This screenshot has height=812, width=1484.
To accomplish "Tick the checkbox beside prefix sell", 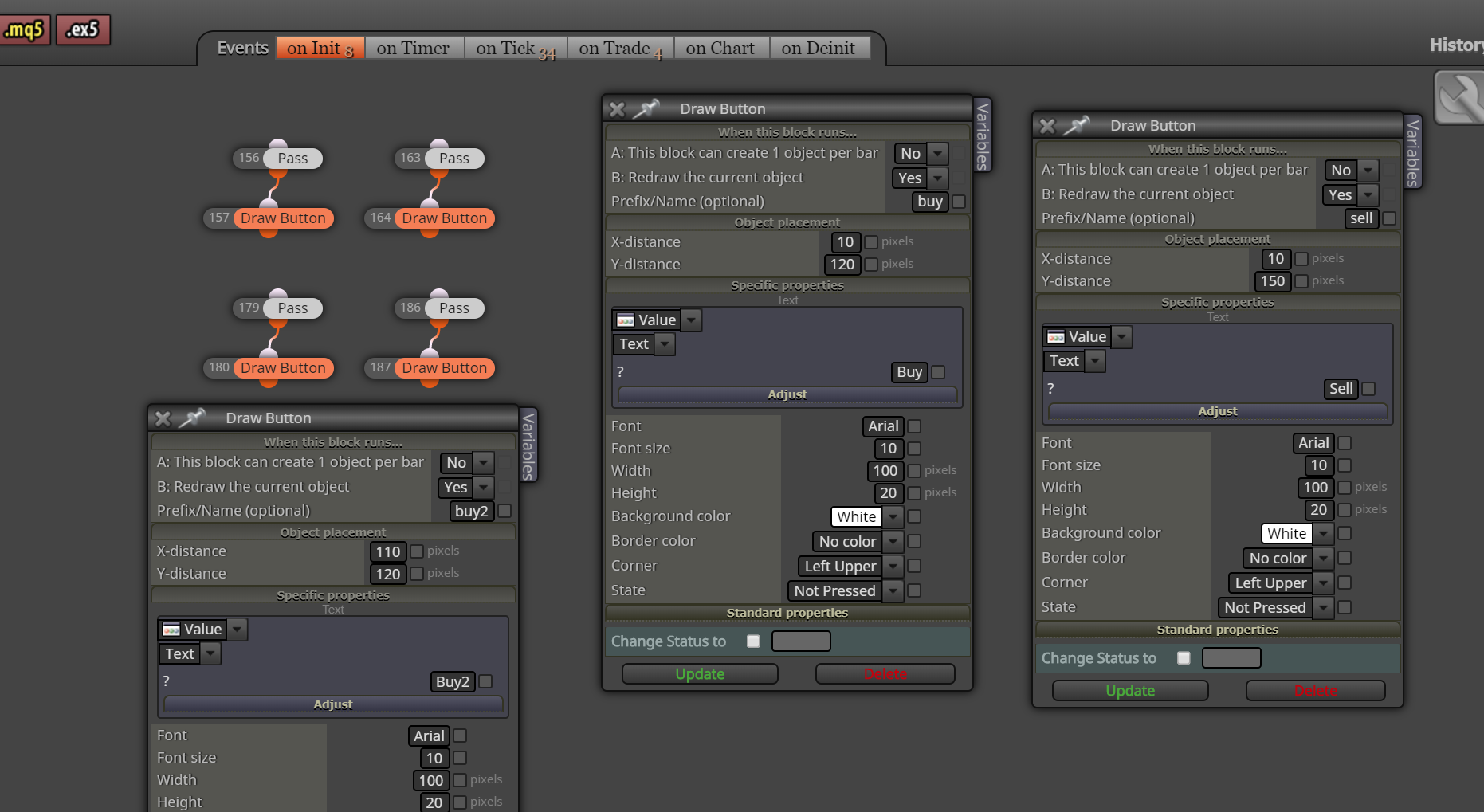I will tap(1389, 218).
